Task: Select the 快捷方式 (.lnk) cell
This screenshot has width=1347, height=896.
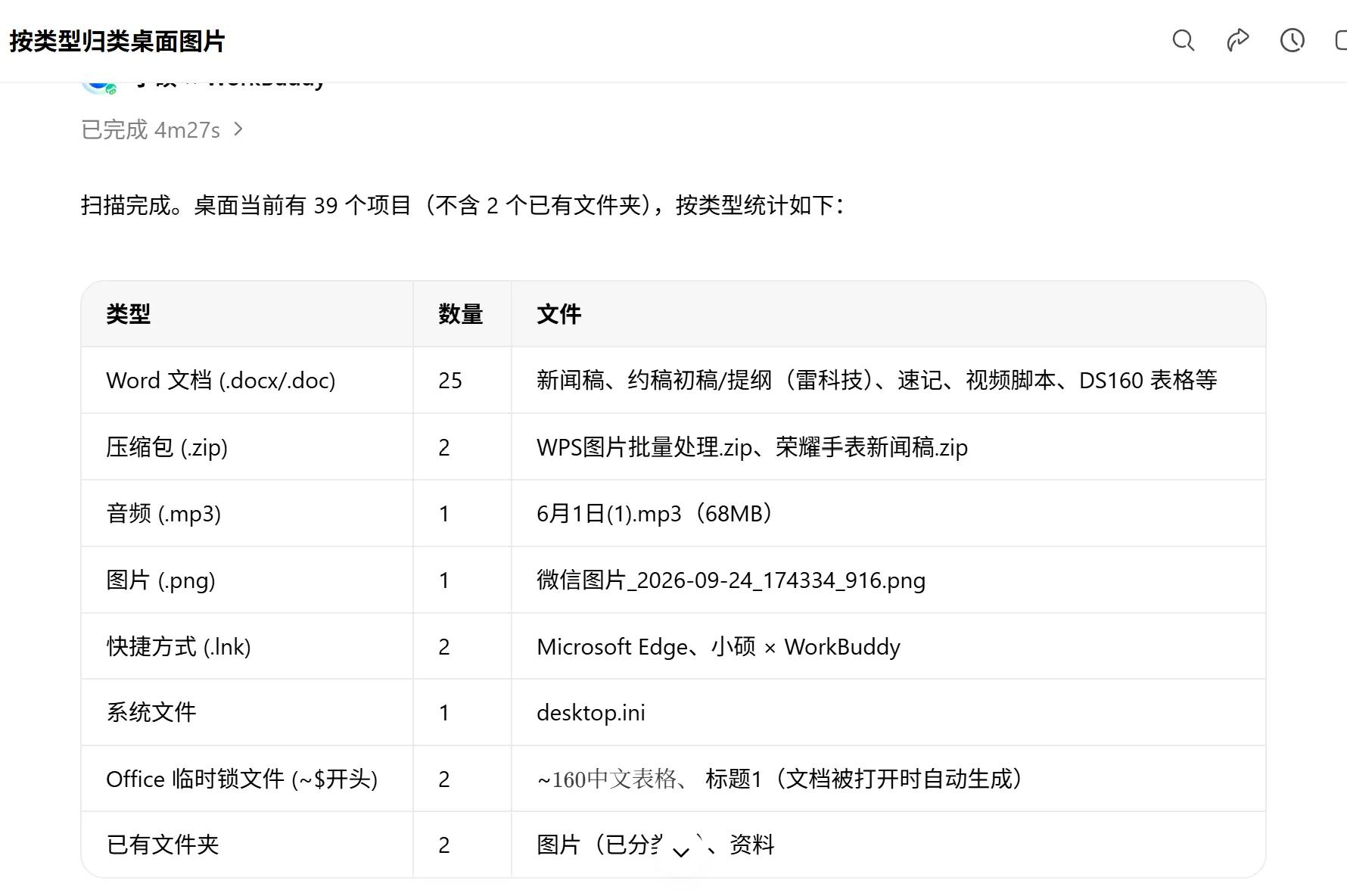Action: pos(247,646)
